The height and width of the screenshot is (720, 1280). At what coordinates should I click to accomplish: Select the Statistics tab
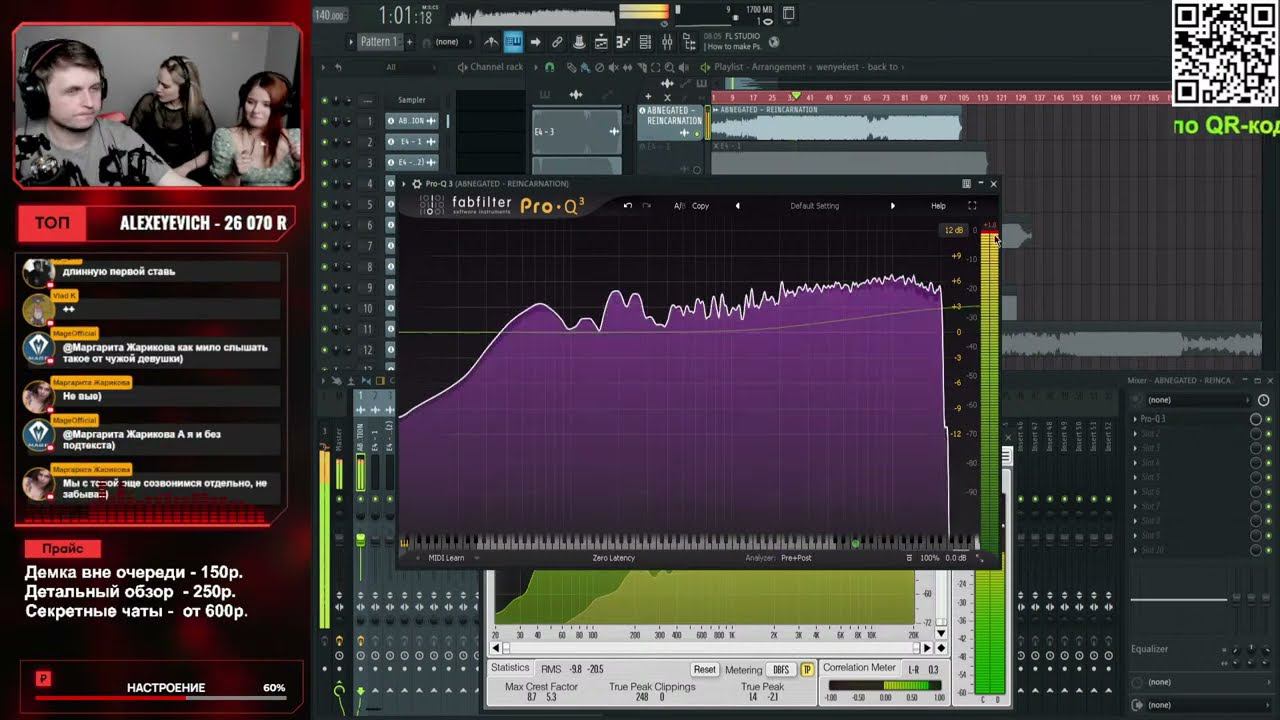510,668
